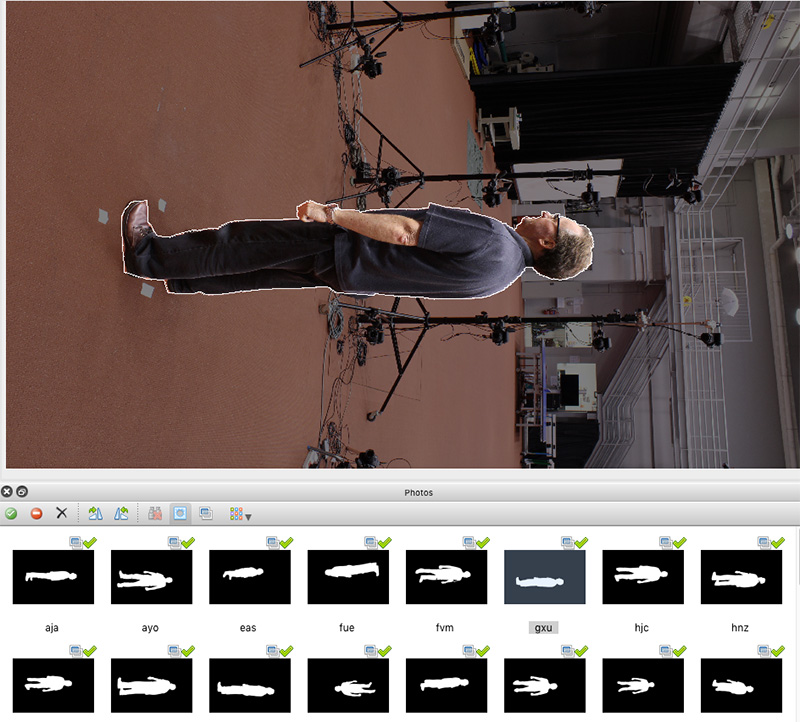This screenshot has height=722, width=800.
Task: Click the mask image icon above hjc thumbnail
Action: 666,542
